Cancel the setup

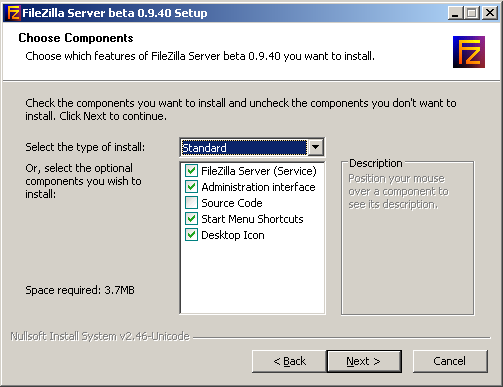click(x=450, y=361)
